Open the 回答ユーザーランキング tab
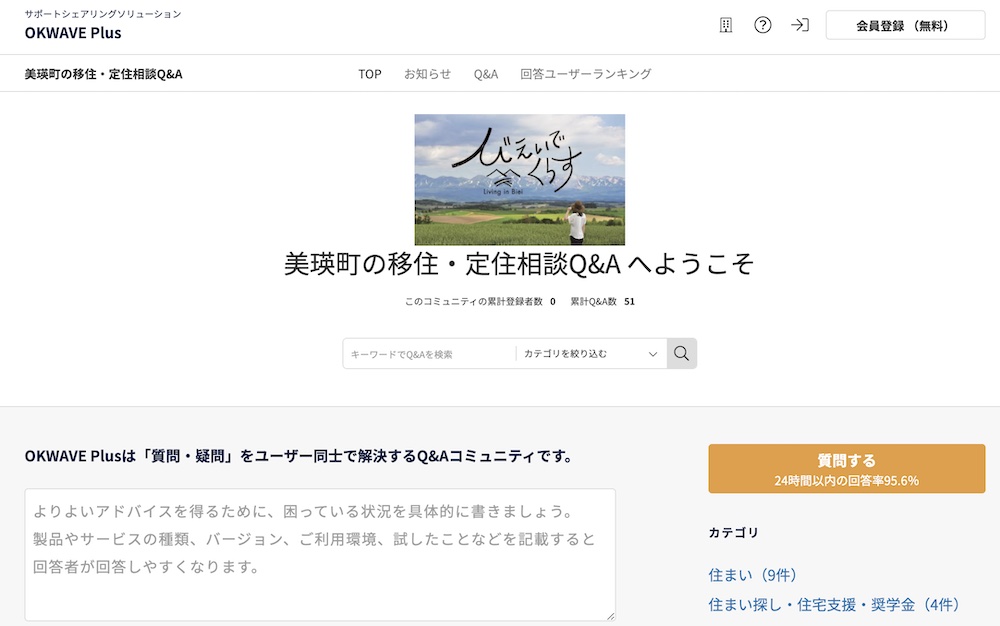Viewport: 1000px width, 626px height. click(585, 73)
